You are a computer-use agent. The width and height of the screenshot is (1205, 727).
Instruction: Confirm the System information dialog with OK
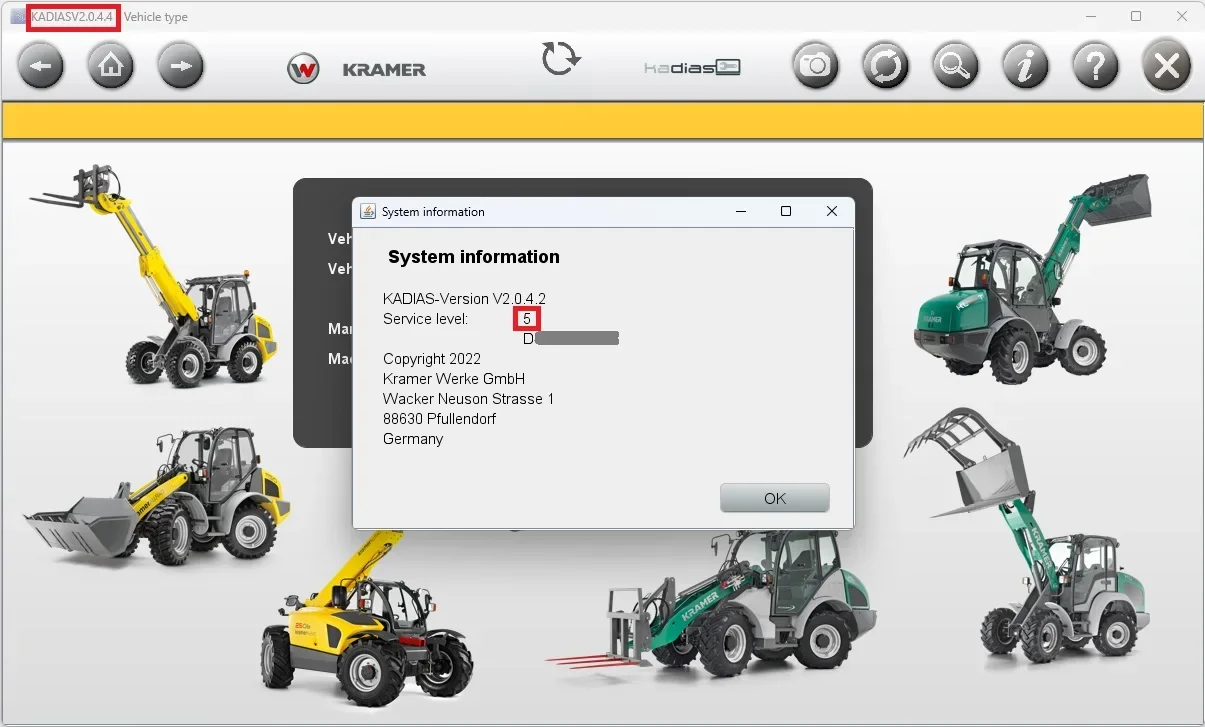(x=774, y=497)
